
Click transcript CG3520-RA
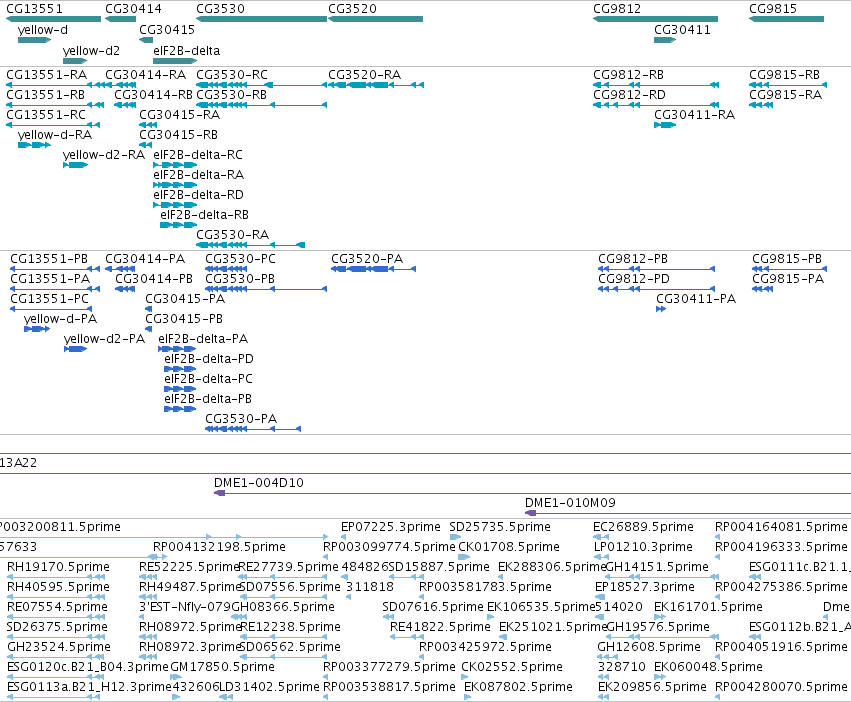click(x=376, y=85)
